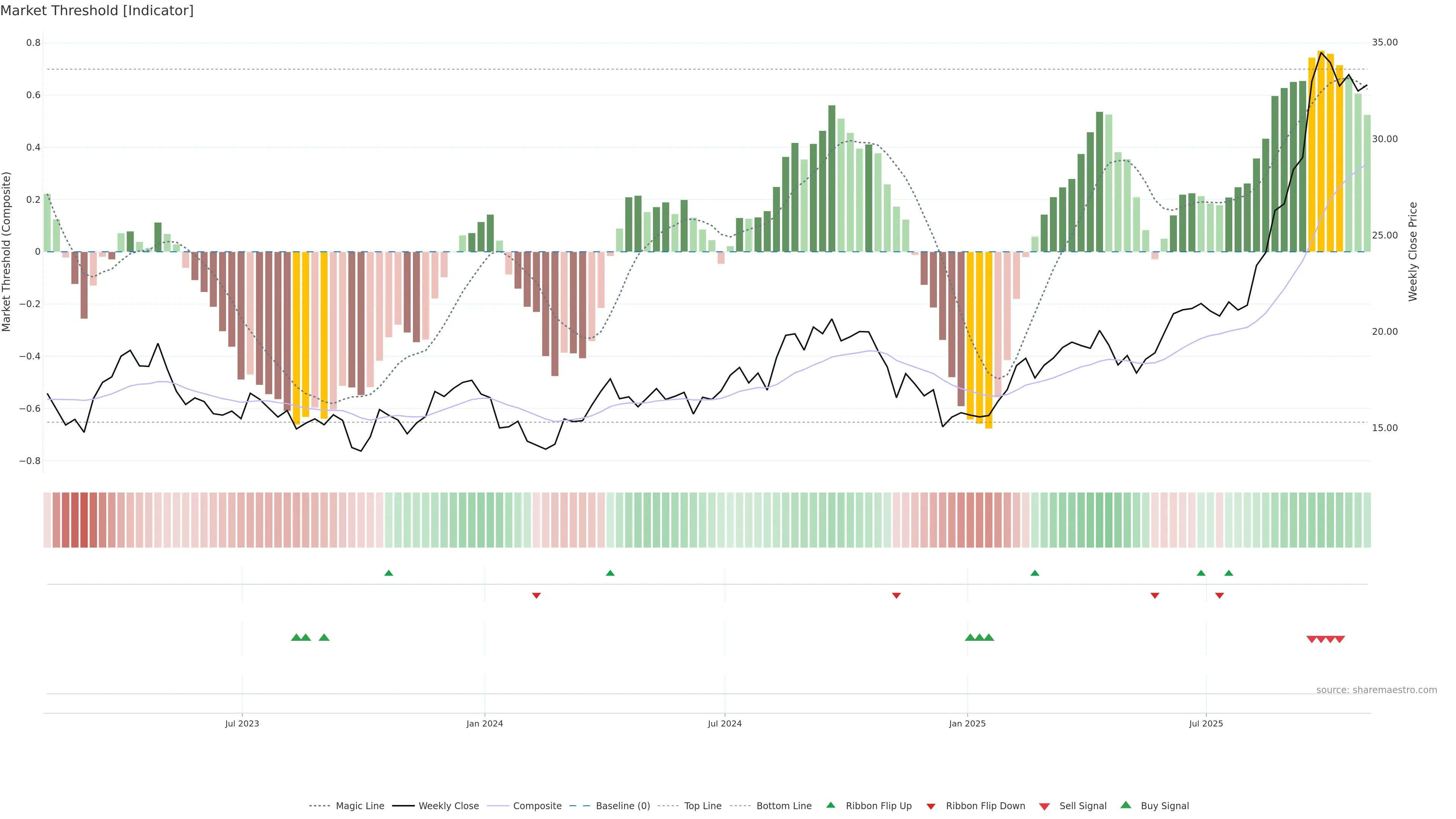Click the Weekly Close Price axis title
Image resolution: width=1456 pixels, height=819 pixels.
coord(1413,251)
